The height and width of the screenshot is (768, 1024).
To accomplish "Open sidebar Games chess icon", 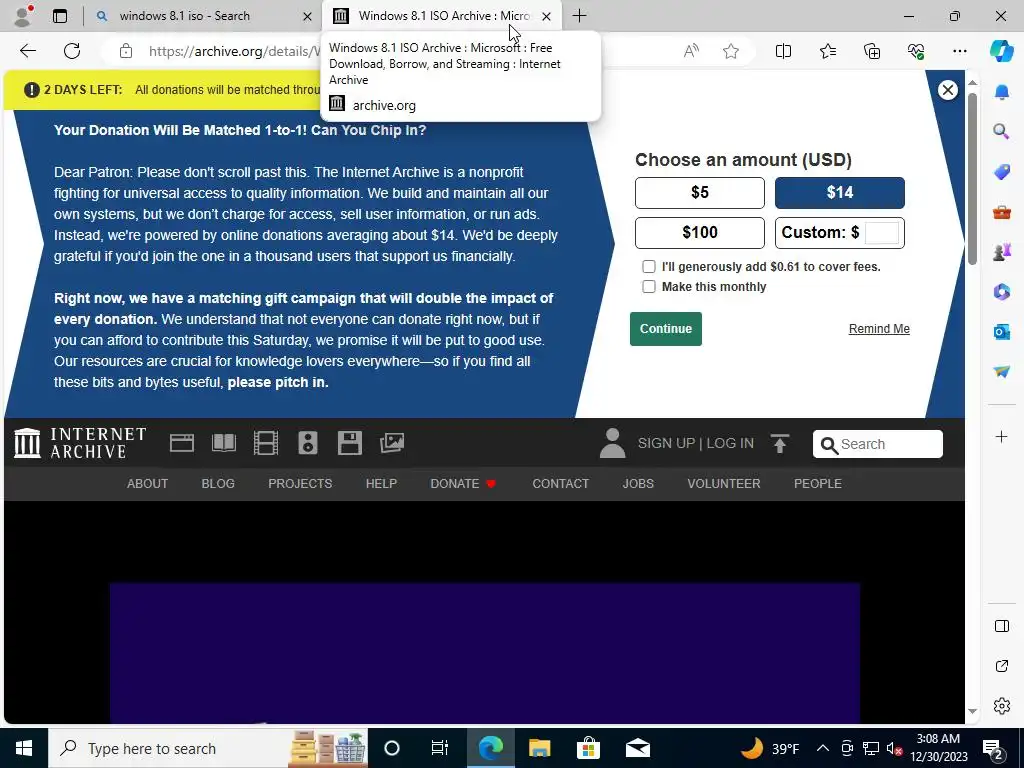I will point(1001,251).
